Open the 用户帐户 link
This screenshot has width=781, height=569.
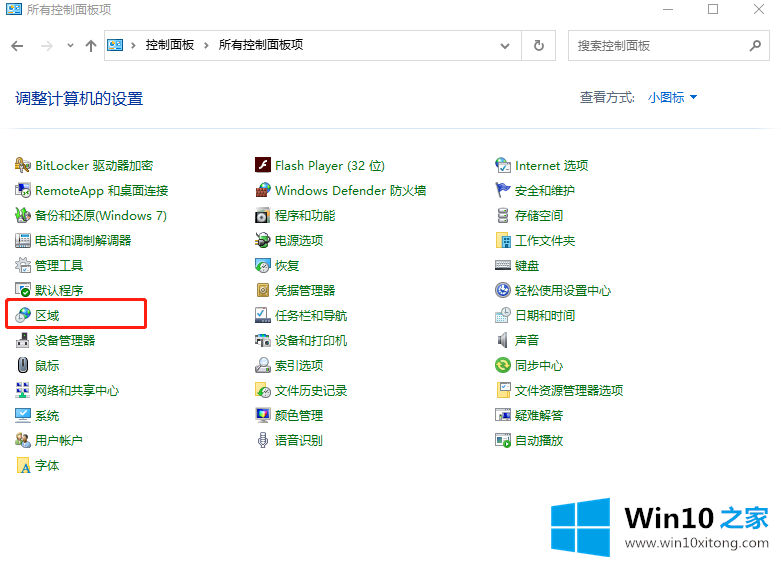pyautogui.click(x=58, y=441)
